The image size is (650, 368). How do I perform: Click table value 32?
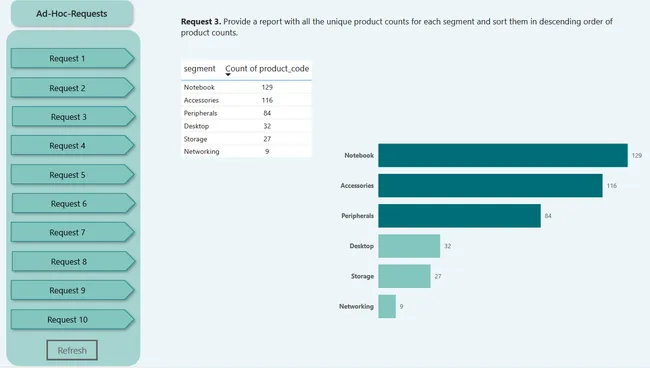[x=267, y=126]
